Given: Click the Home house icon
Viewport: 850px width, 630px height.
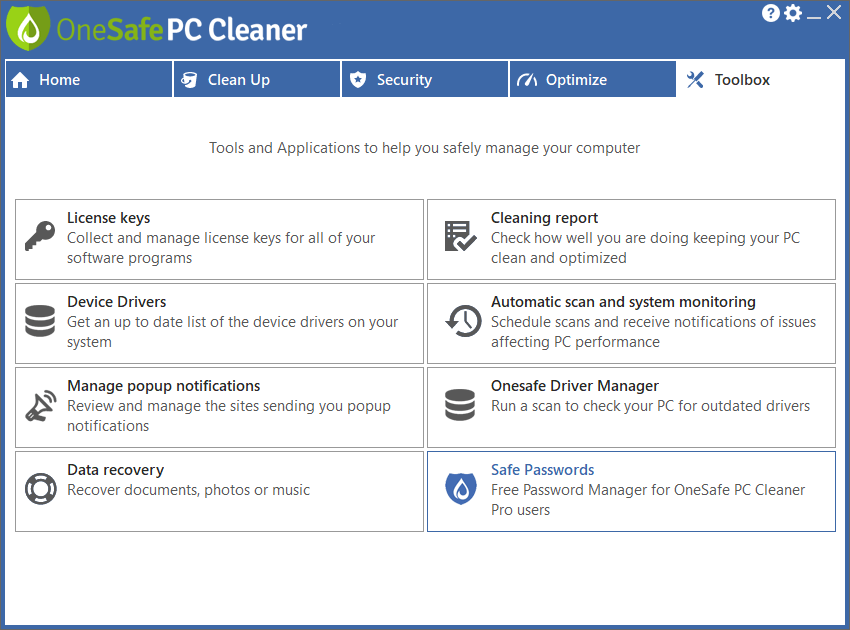Looking at the screenshot, I should click(x=20, y=80).
